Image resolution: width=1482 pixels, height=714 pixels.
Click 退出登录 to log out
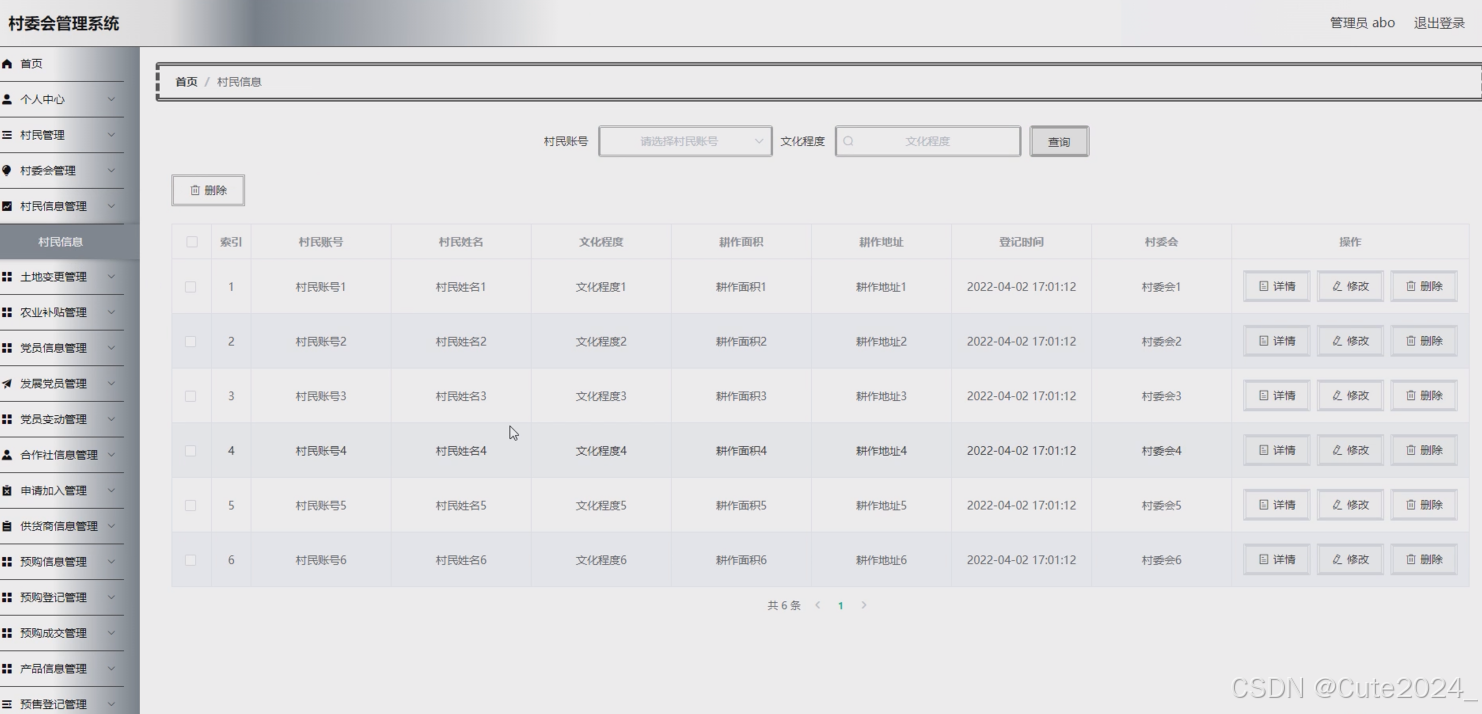[x=1439, y=23]
